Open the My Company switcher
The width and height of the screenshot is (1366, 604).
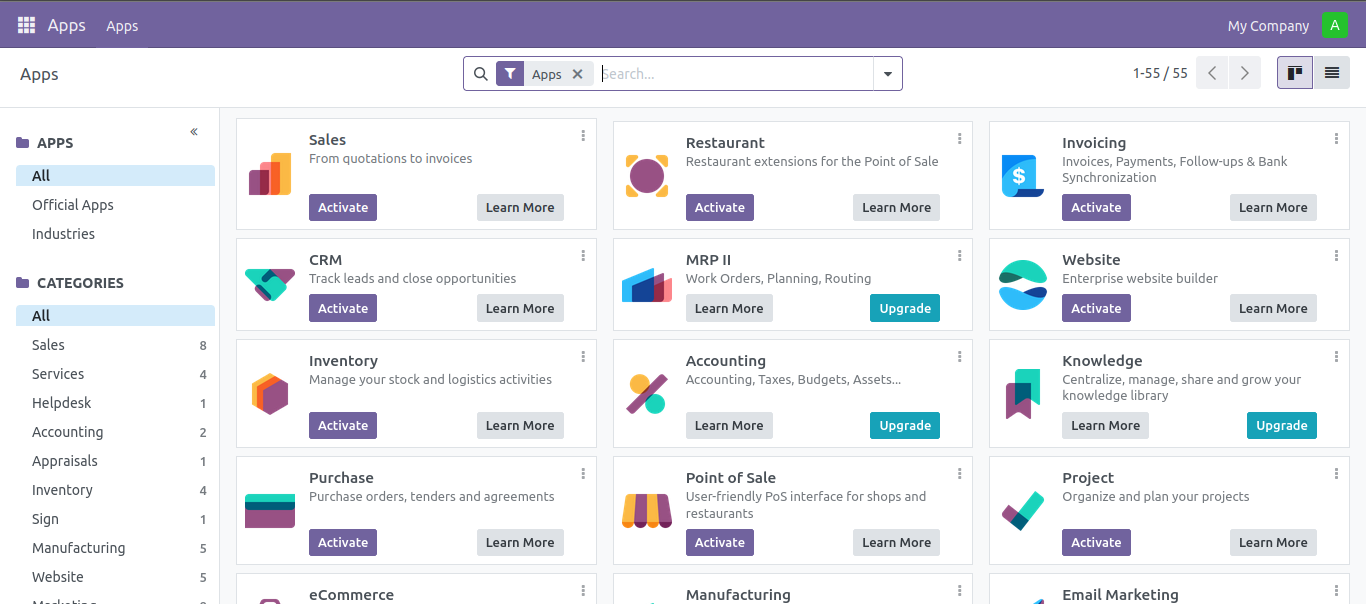[1268, 26]
